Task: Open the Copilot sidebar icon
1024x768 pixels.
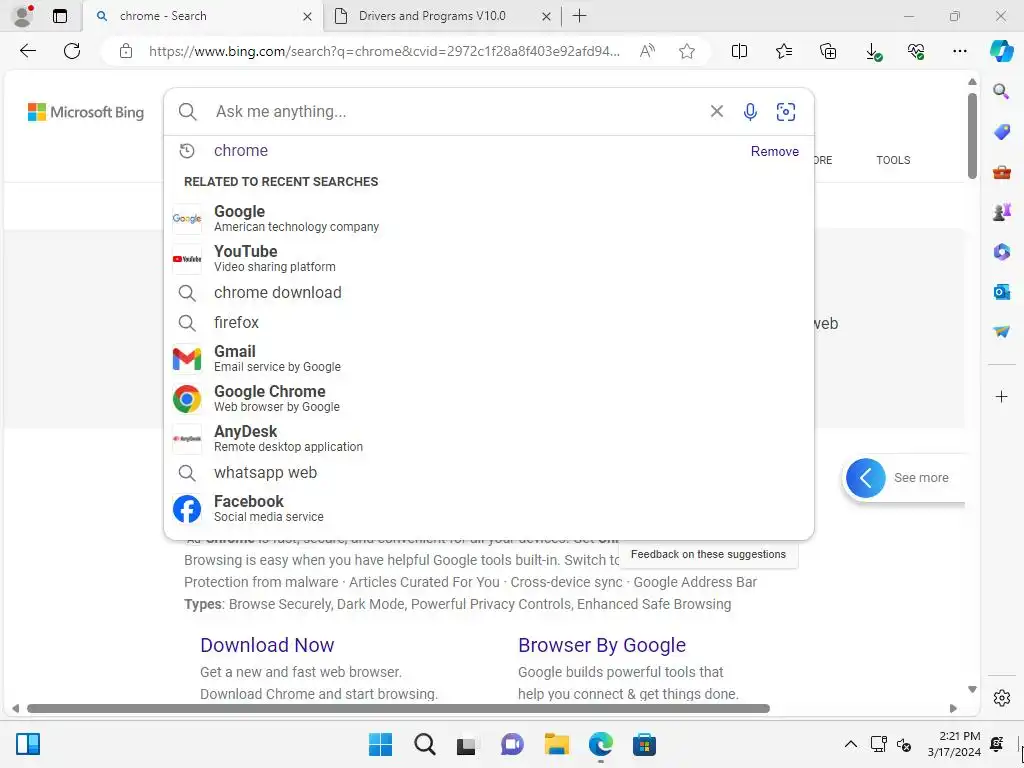Action: pyautogui.click(x=1001, y=51)
